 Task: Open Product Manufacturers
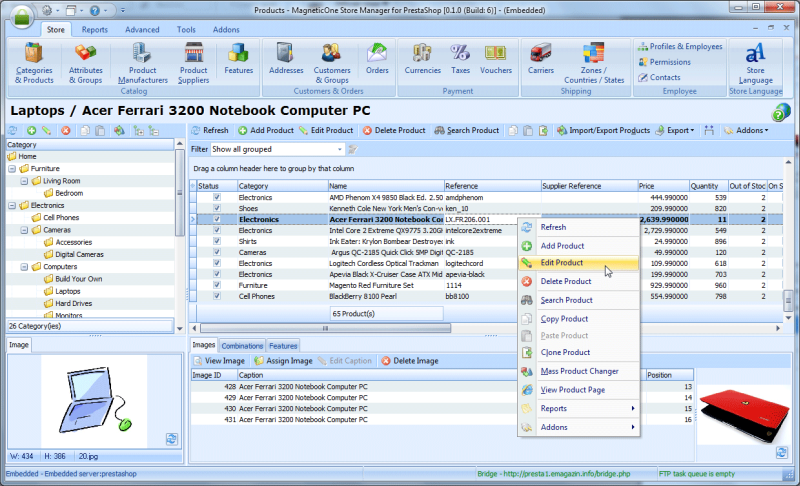coord(142,63)
